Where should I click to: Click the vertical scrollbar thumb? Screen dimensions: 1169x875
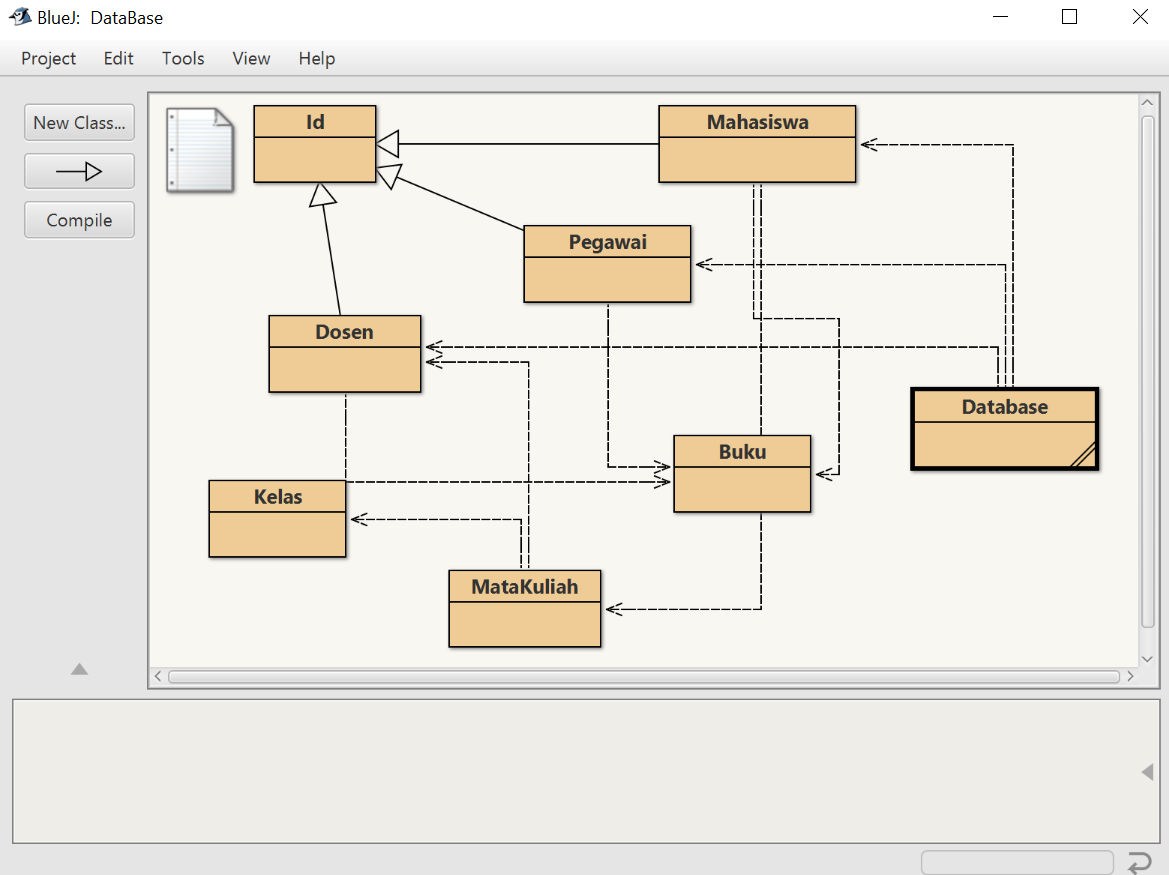click(x=1147, y=372)
